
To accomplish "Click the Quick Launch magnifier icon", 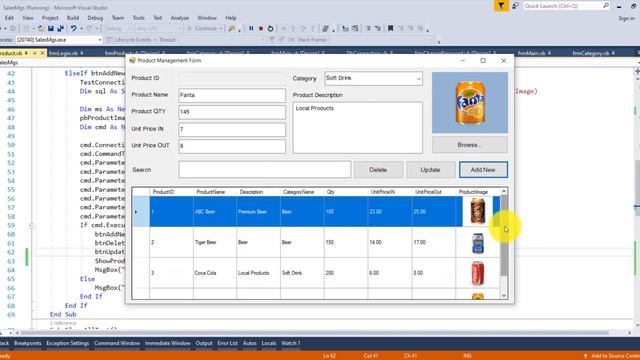I will (x=606, y=6).
